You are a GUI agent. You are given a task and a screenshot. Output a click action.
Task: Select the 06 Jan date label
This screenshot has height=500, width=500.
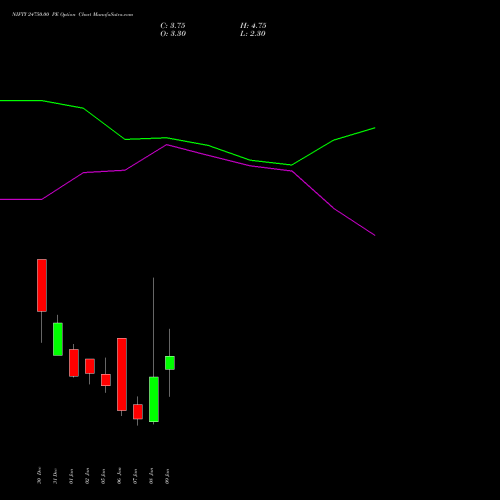point(119,476)
